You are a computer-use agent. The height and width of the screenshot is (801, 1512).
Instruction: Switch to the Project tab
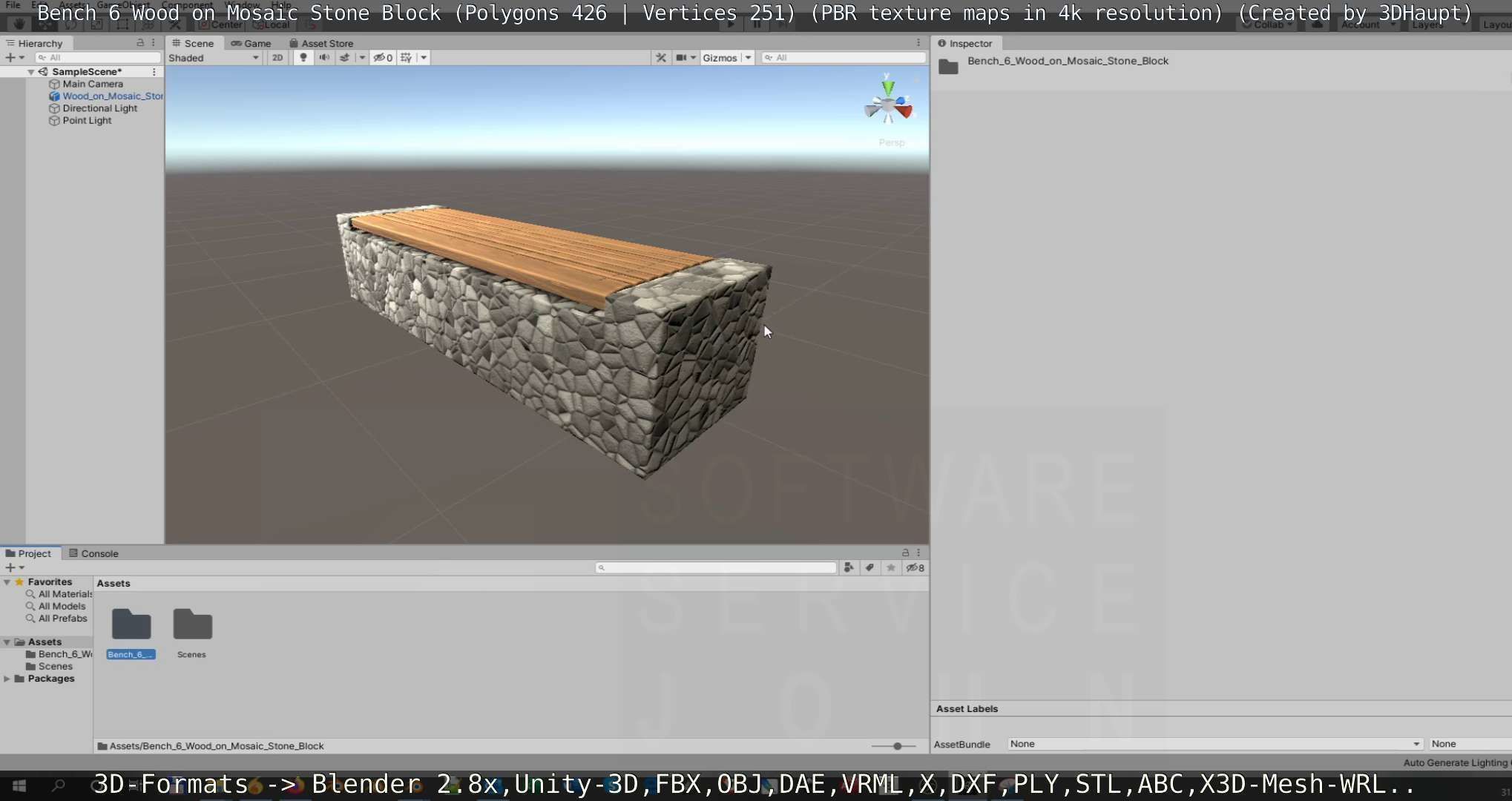click(x=28, y=553)
